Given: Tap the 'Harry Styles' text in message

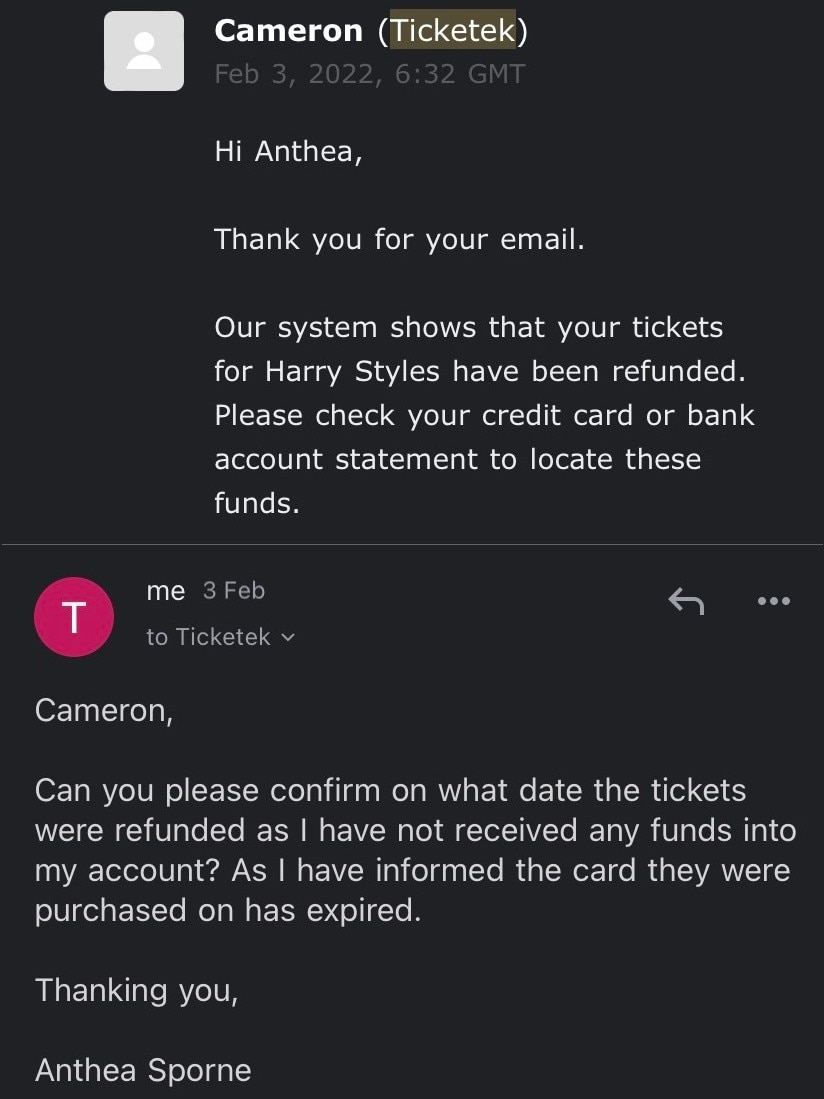Looking at the screenshot, I should pos(352,371).
